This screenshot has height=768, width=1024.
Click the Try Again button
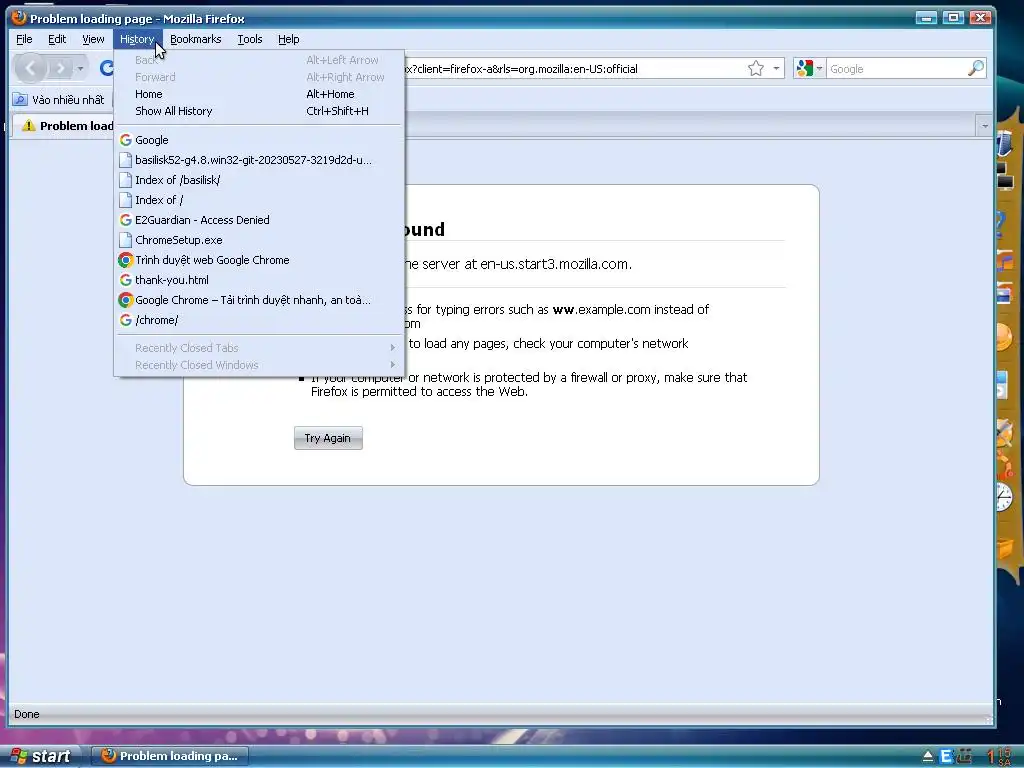click(x=328, y=438)
